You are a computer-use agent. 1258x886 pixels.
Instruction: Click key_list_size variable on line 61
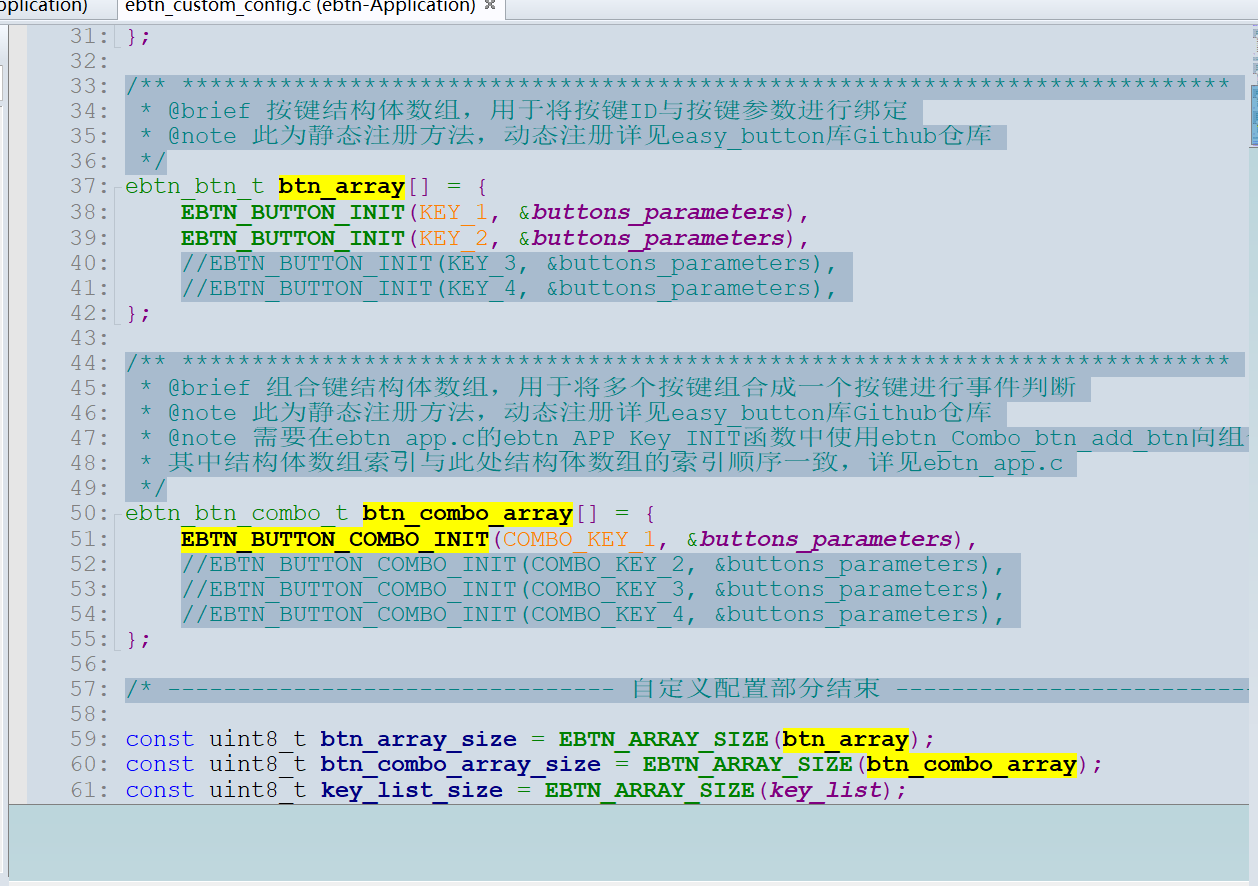[x=412, y=790]
